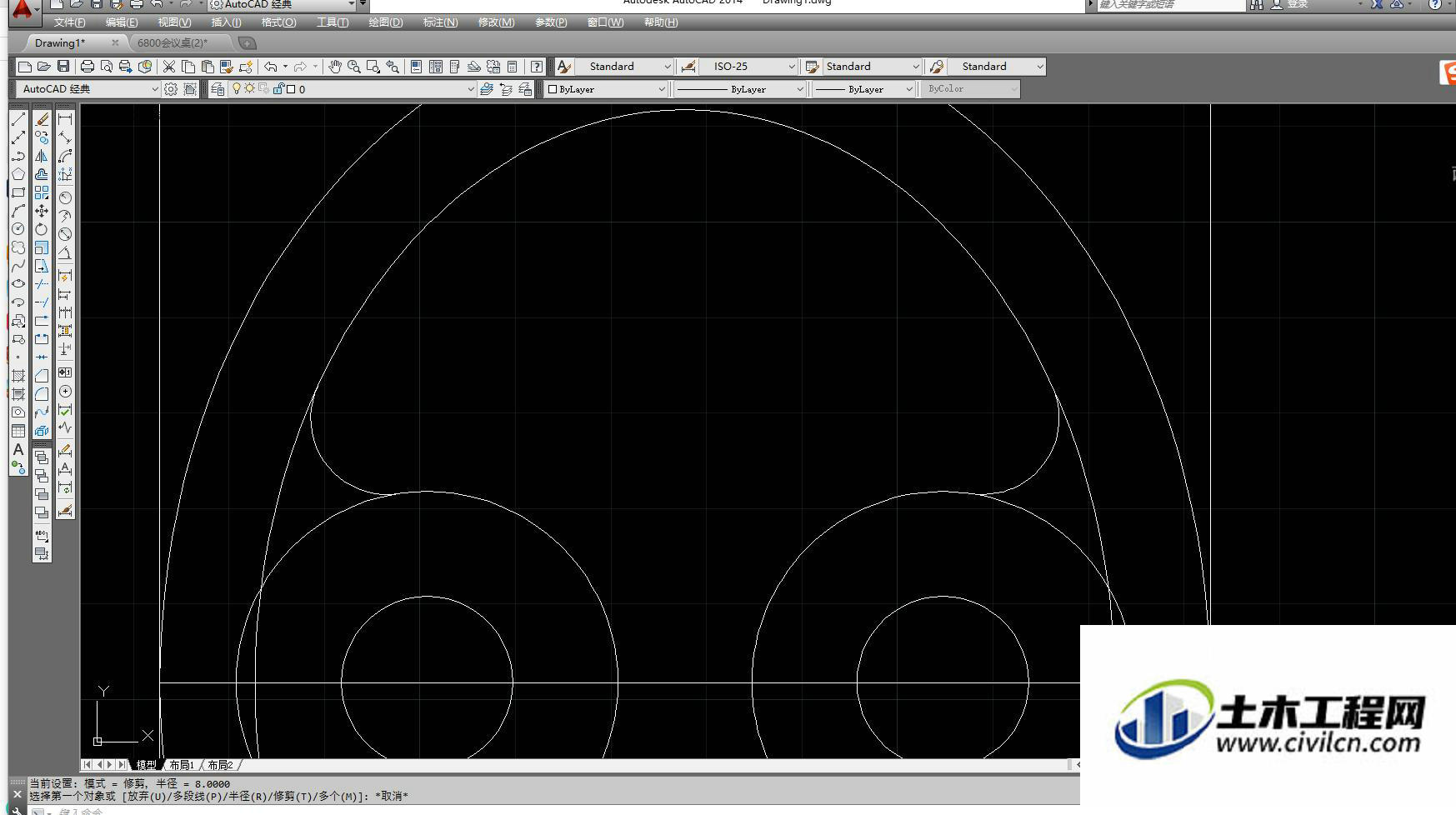This screenshot has width=1456, height=815.
Task: Select the Angular dimension tool
Action: point(65,252)
